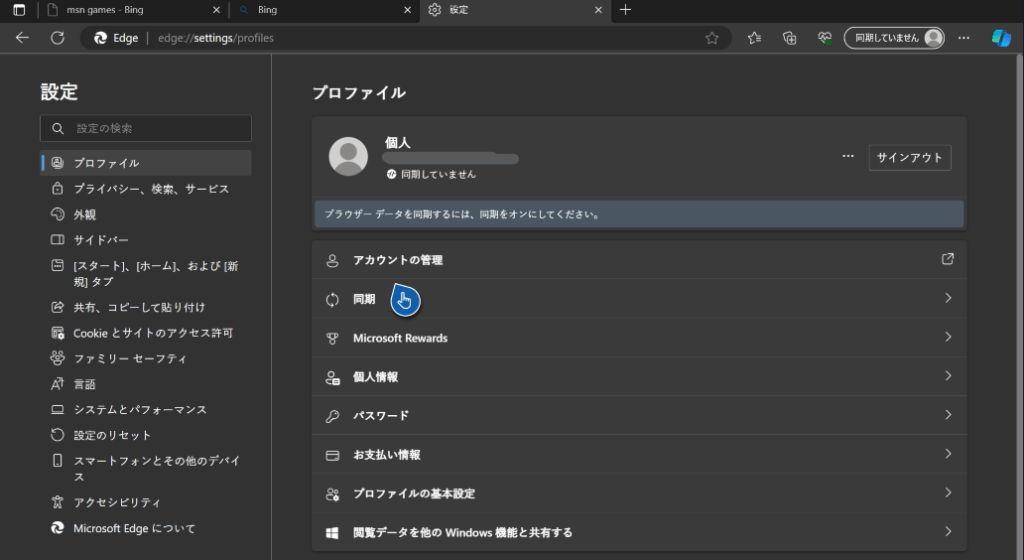Reload the page with refresh icon
Image resolution: width=1024 pixels, height=560 pixels.
pos(57,38)
